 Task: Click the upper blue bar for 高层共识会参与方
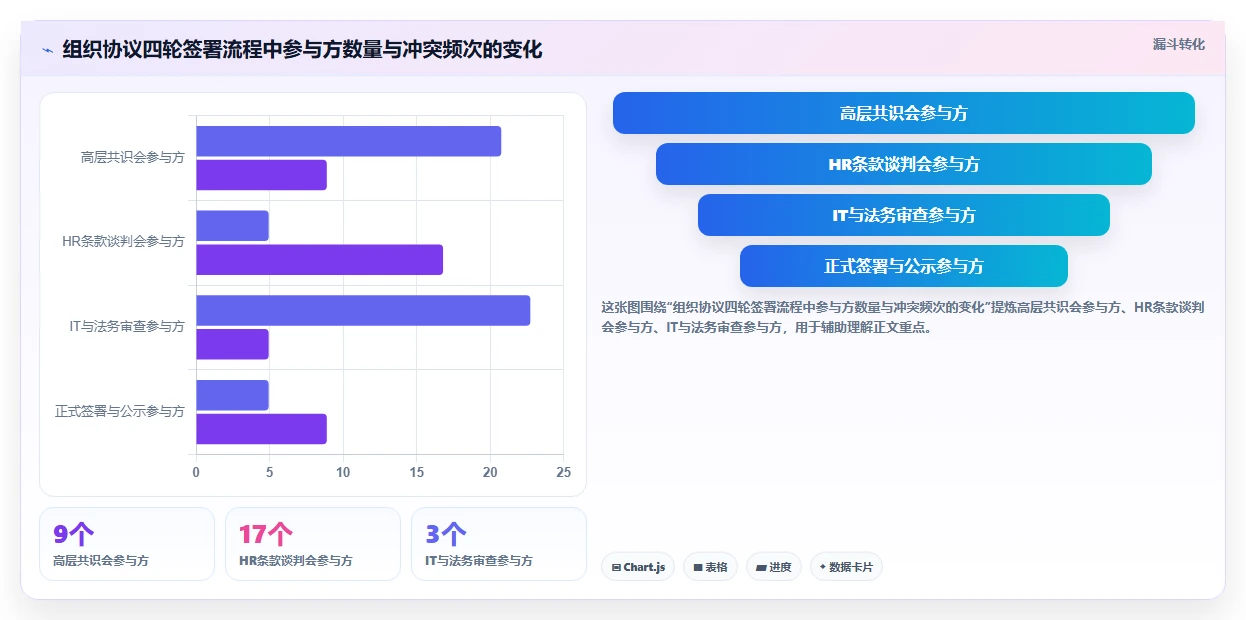point(348,141)
